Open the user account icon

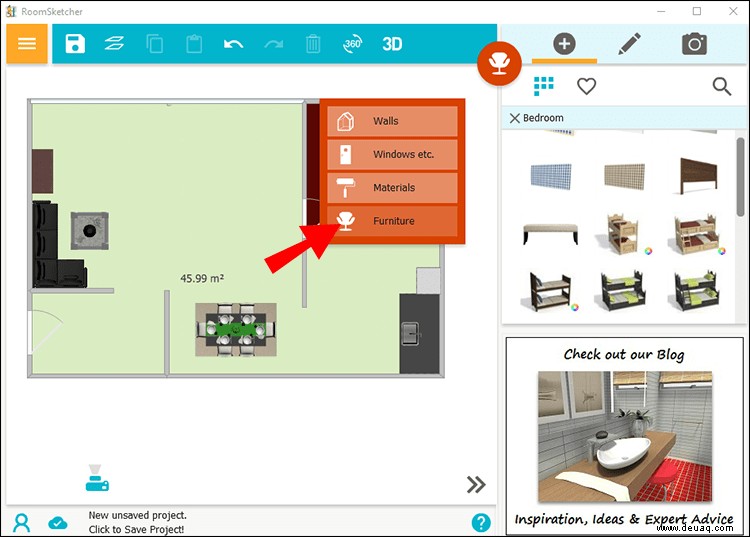tap(22, 523)
